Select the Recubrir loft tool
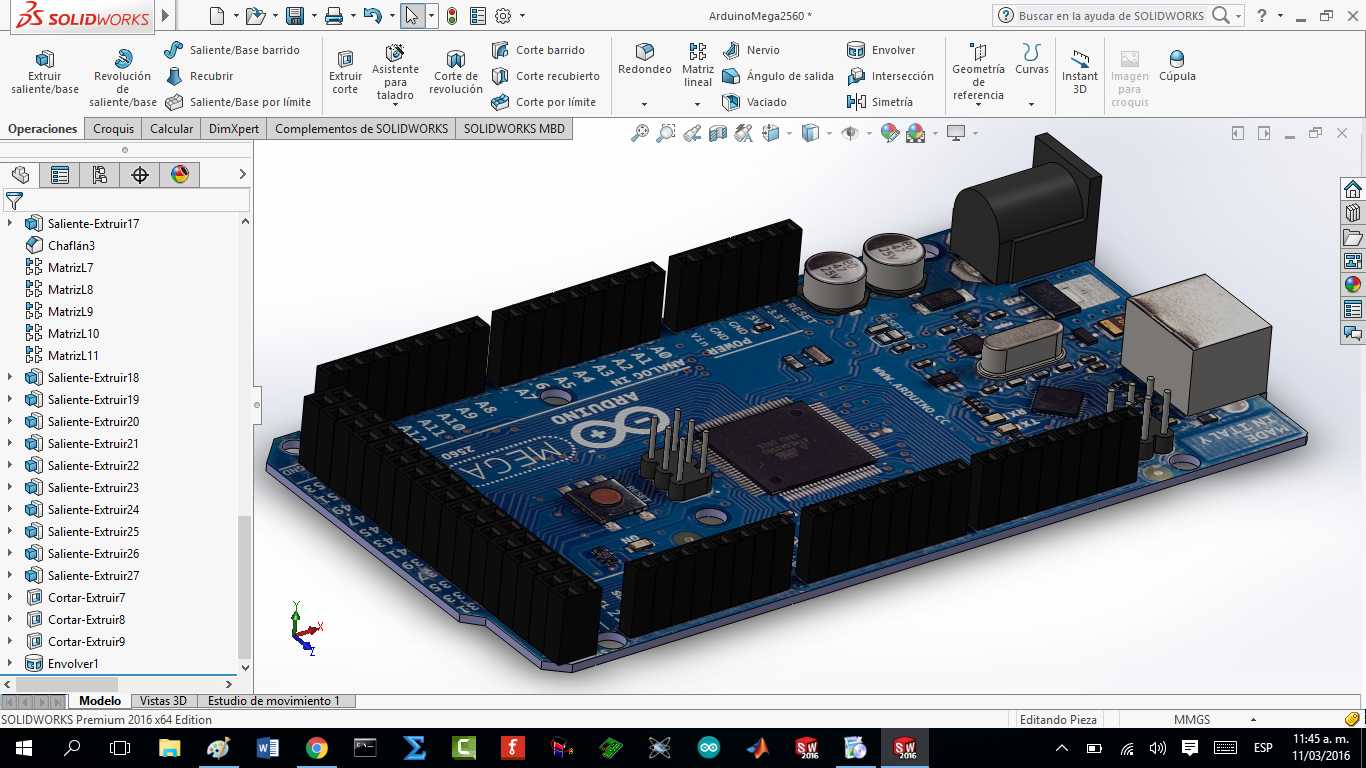This screenshot has width=1366, height=768. [199, 76]
